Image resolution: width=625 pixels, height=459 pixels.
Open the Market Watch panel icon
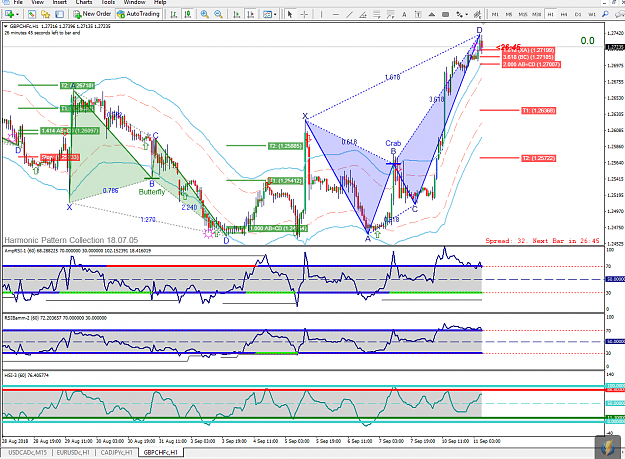point(31,14)
